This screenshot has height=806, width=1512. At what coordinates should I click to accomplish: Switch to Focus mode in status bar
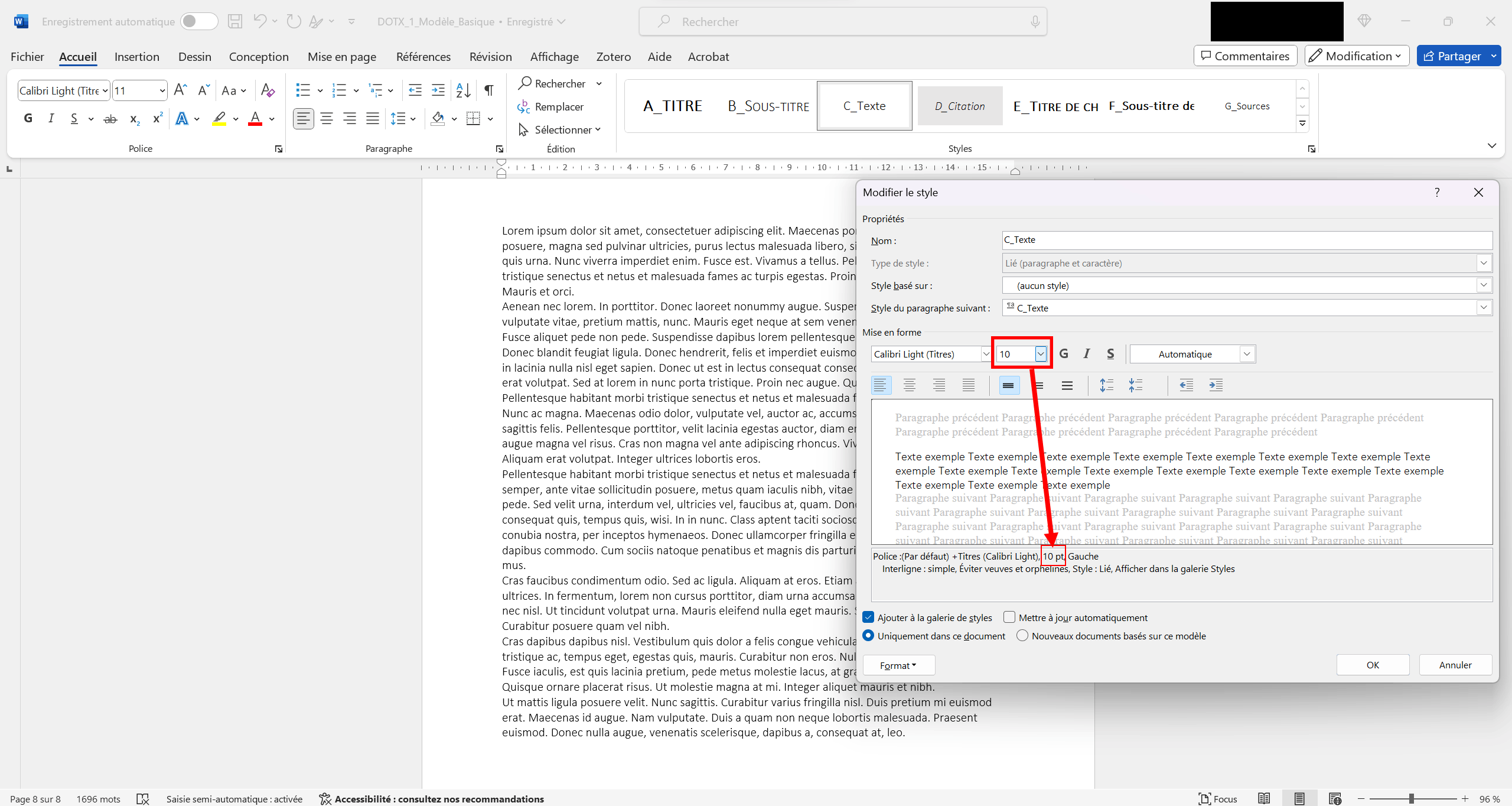tap(1217, 798)
